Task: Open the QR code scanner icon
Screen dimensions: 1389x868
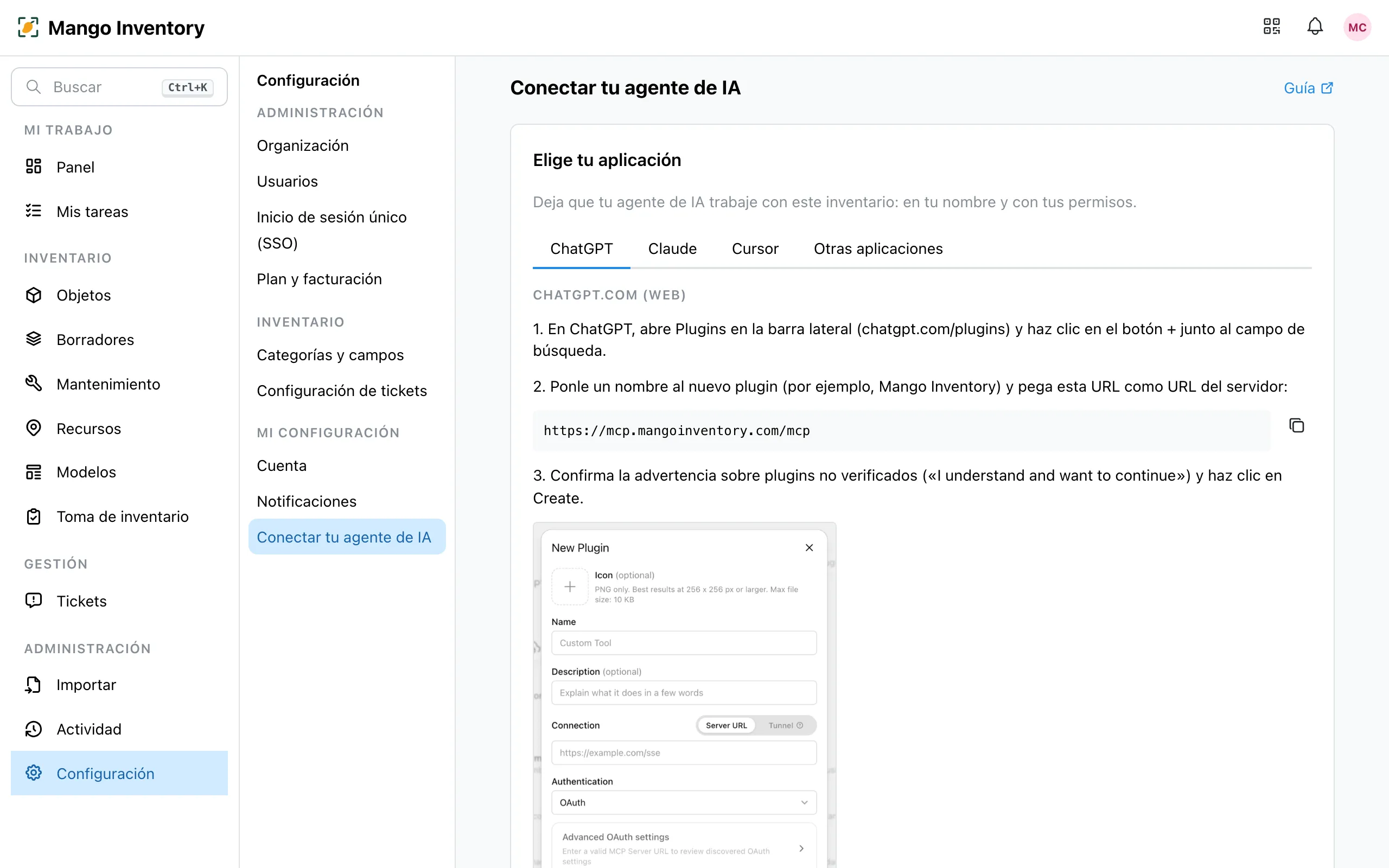Action: click(1271, 27)
